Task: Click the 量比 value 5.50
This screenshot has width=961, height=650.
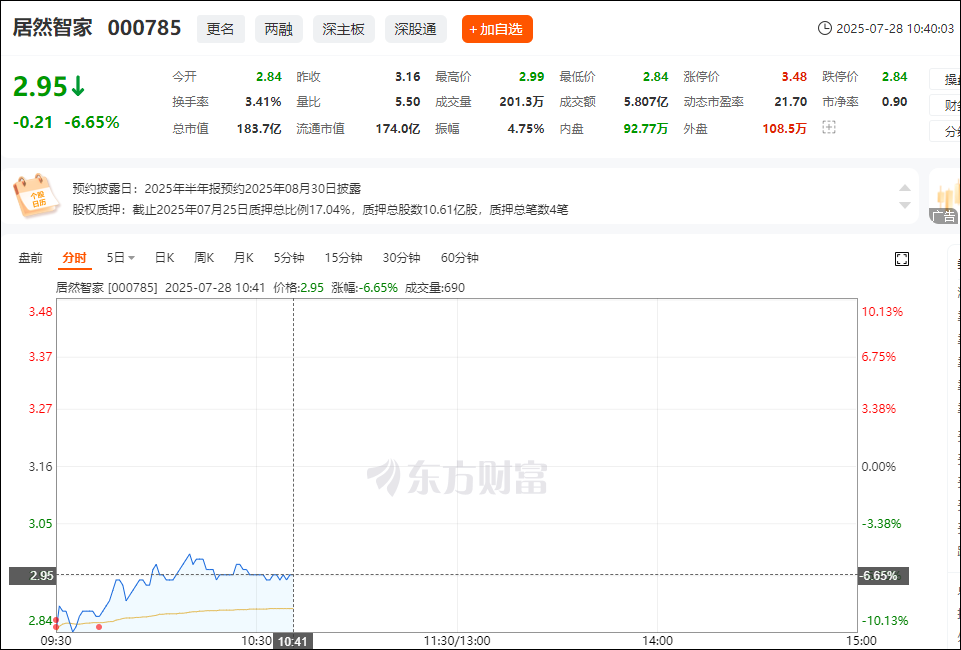Action: point(408,102)
